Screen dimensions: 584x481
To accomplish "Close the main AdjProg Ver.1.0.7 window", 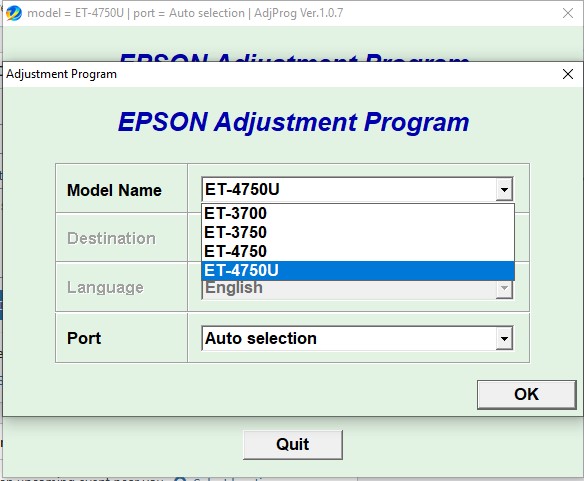I will click(568, 13).
